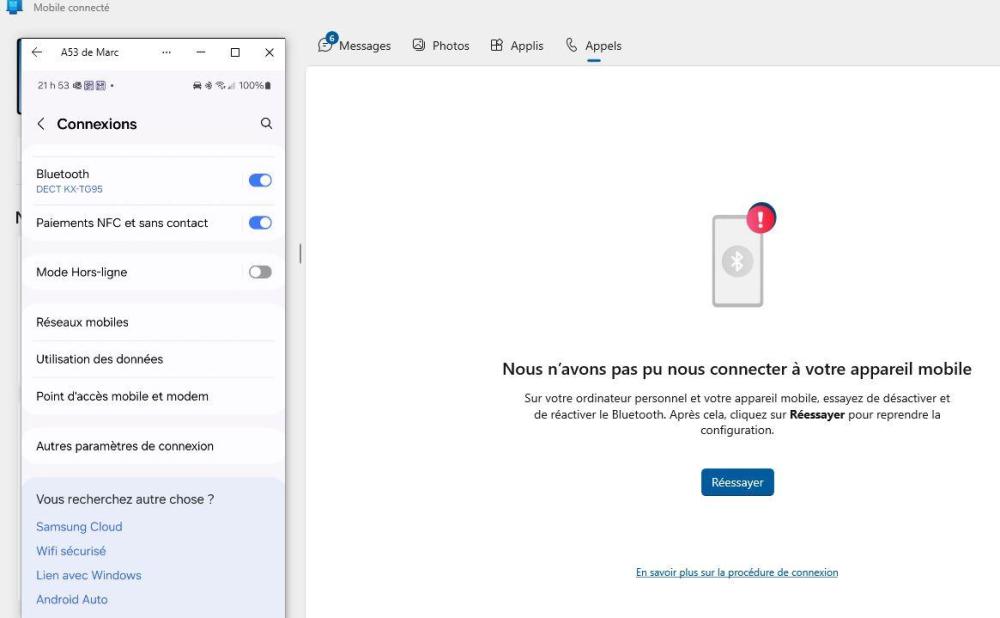Click the back arrow in phone window title bar

(37, 53)
